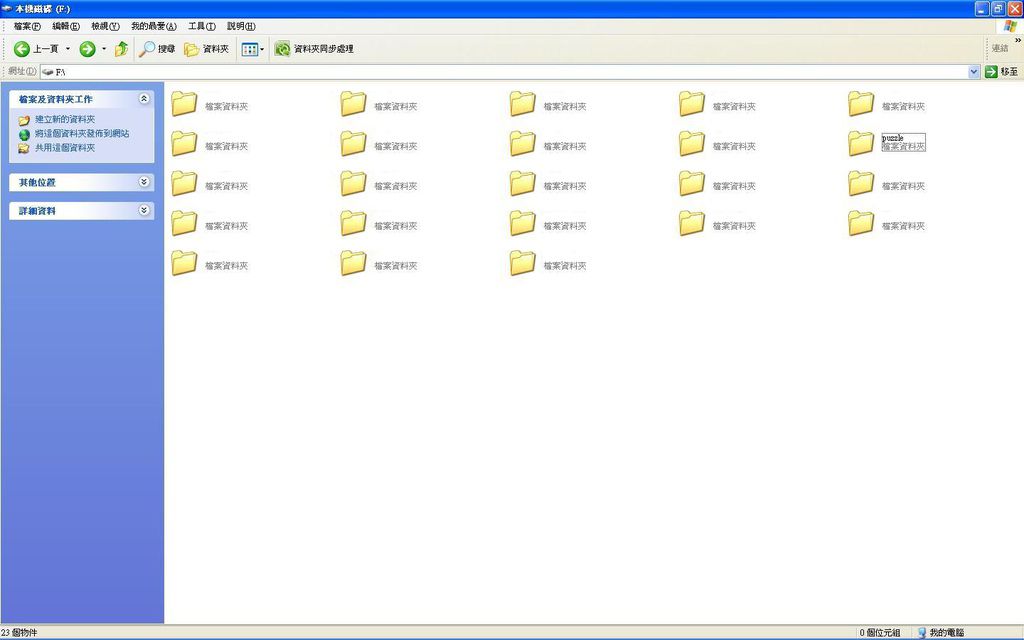
Task: Open the 檢視(V) menu
Action: [105, 26]
